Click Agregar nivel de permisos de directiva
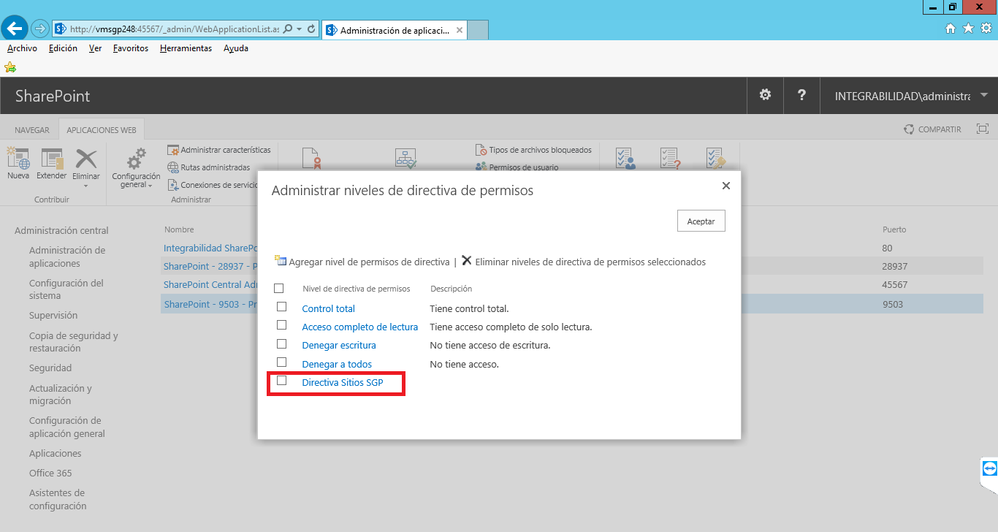 click(362, 262)
